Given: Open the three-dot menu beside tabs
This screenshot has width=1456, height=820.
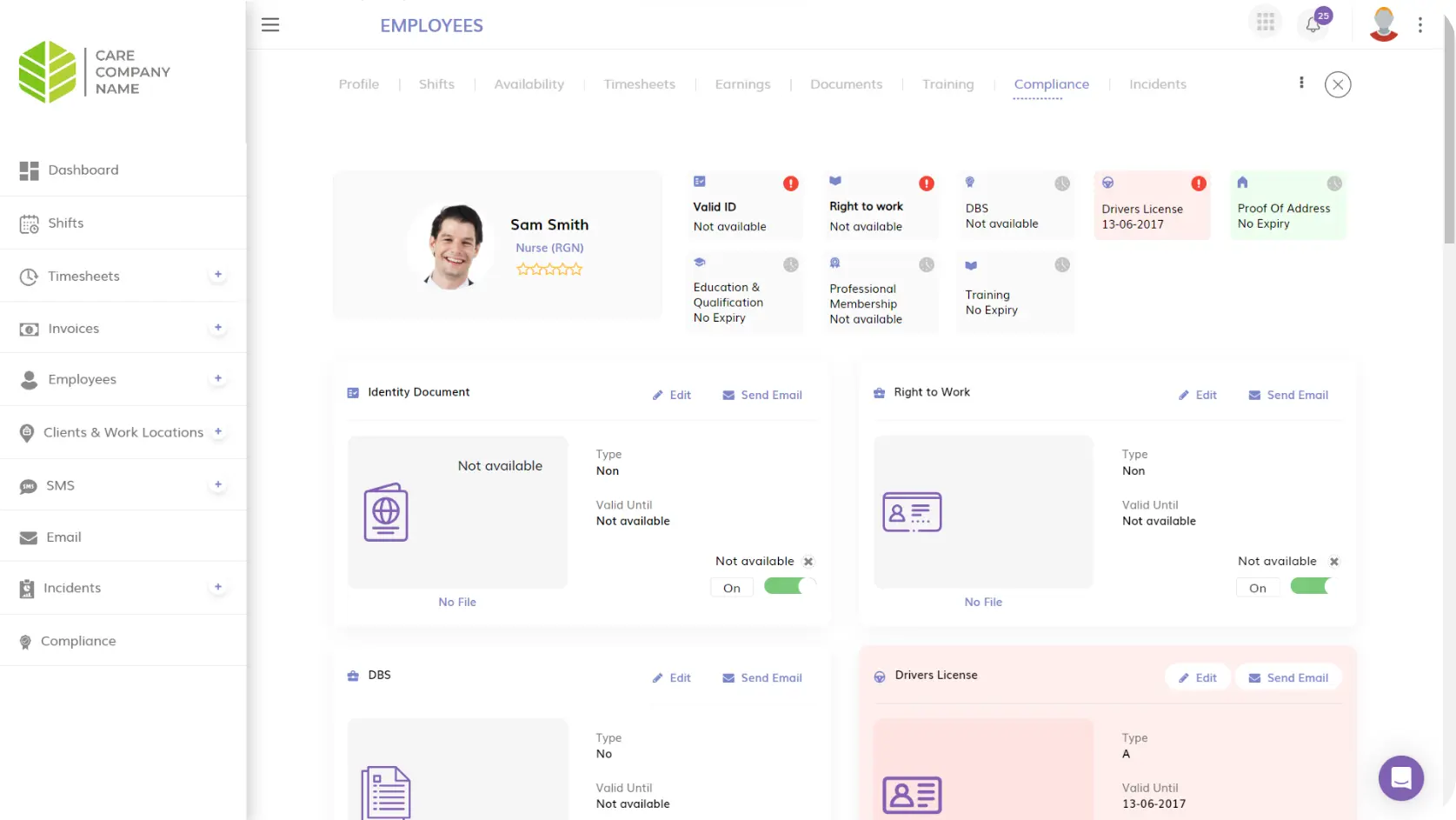Looking at the screenshot, I should [x=1301, y=83].
